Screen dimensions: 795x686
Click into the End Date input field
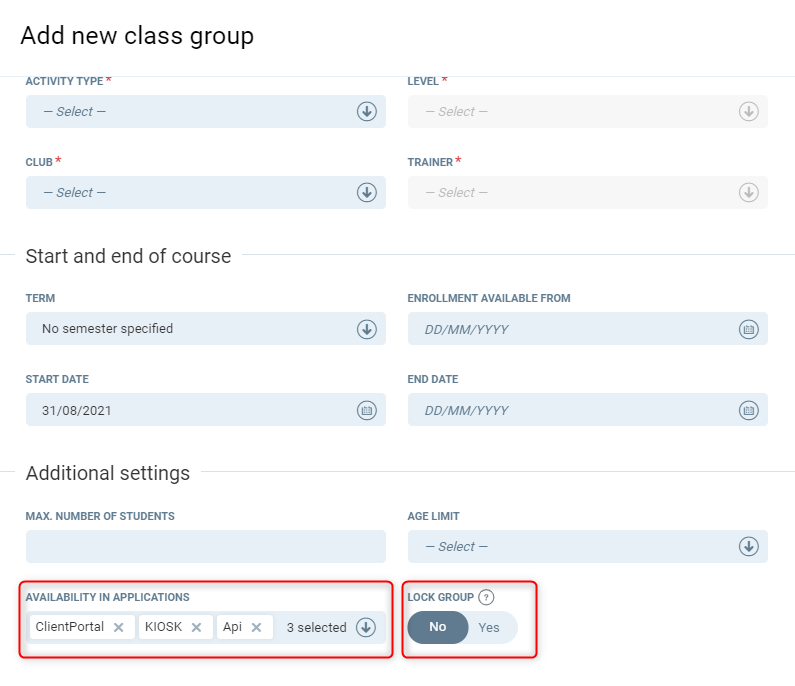570,410
